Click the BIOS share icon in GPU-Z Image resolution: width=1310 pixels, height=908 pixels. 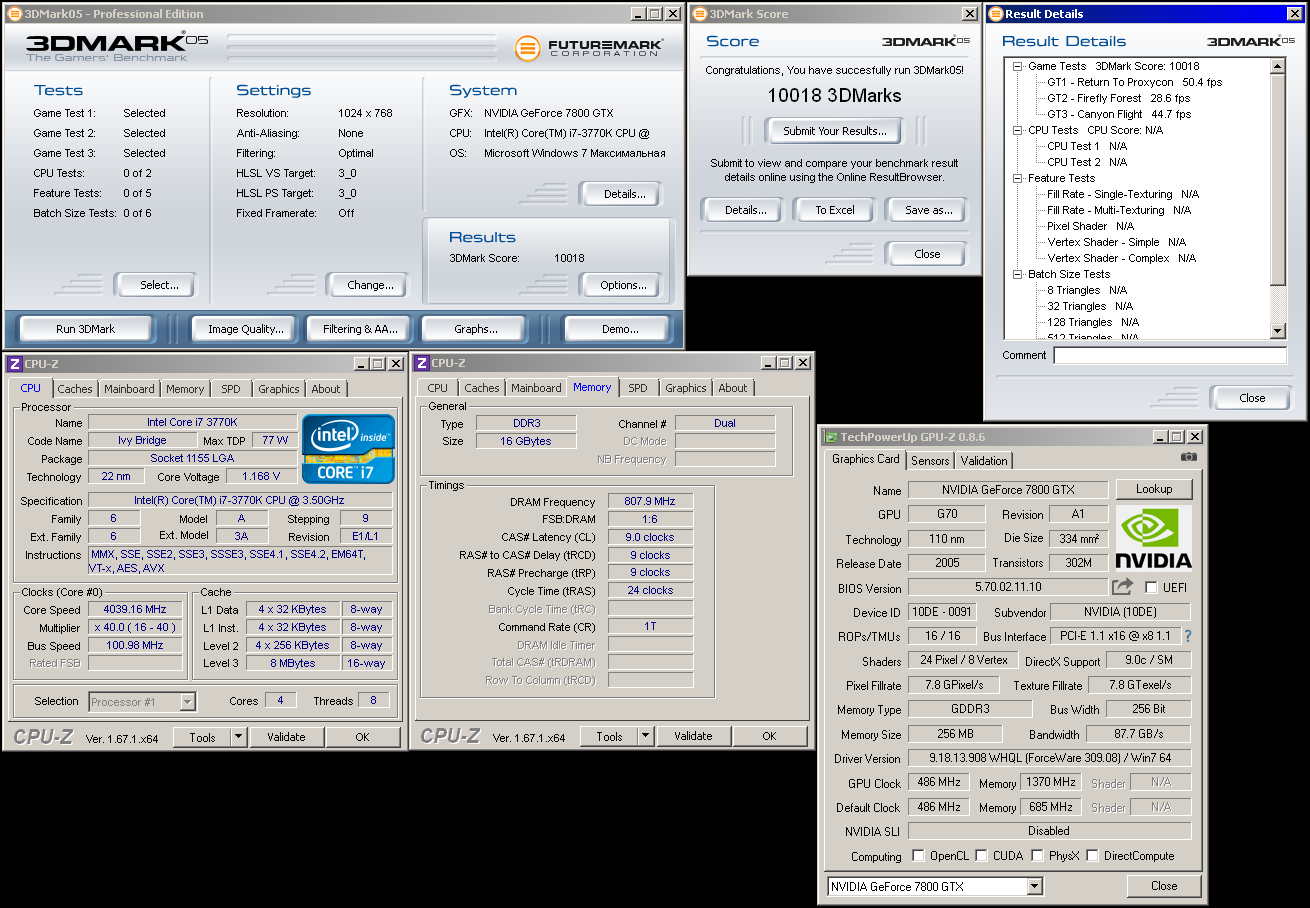[x=1123, y=587]
